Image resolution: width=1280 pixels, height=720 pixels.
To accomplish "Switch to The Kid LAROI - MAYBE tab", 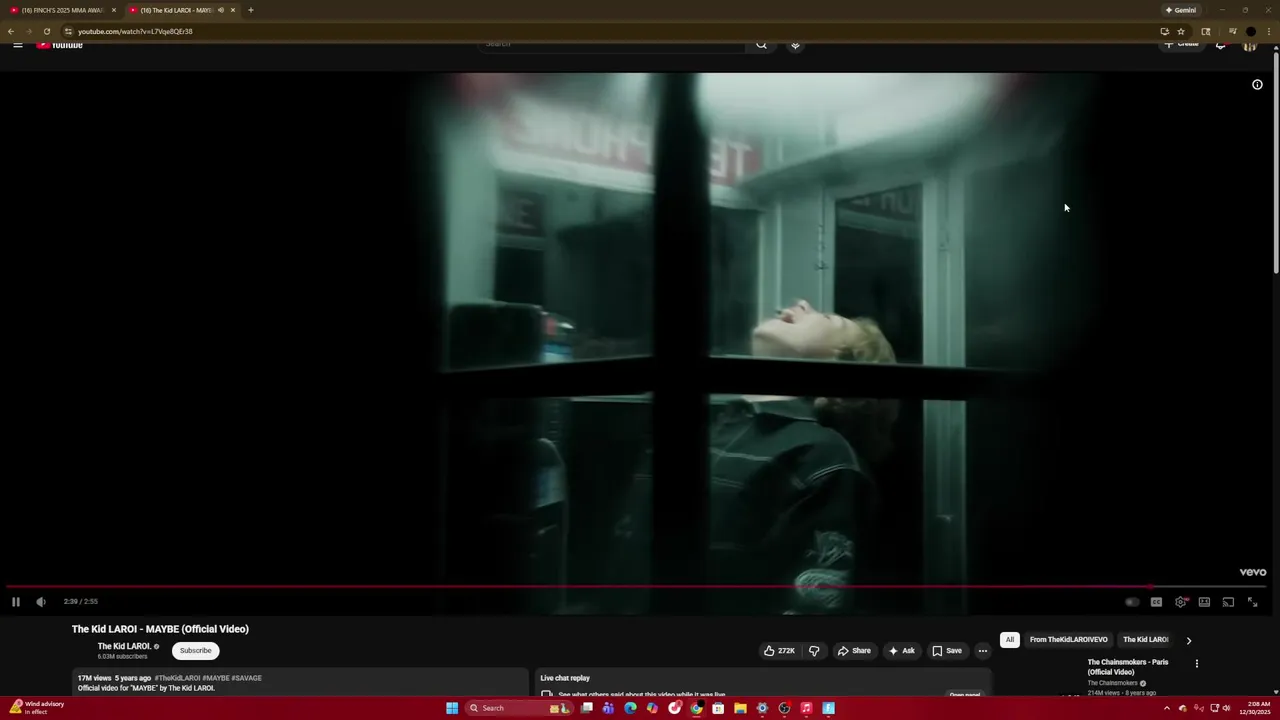I will coord(181,10).
